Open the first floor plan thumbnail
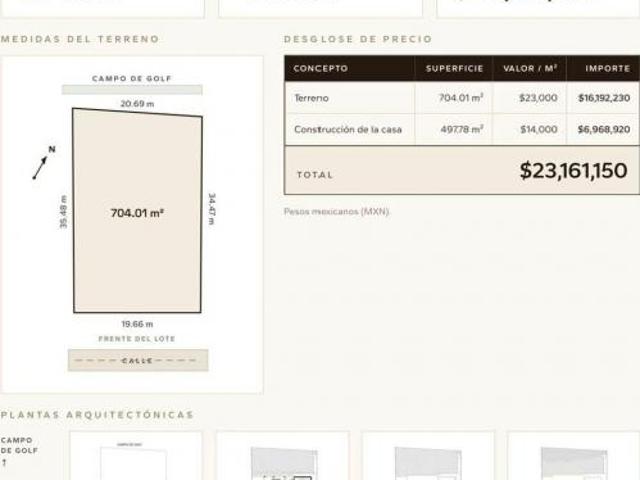 coord(136,456)
